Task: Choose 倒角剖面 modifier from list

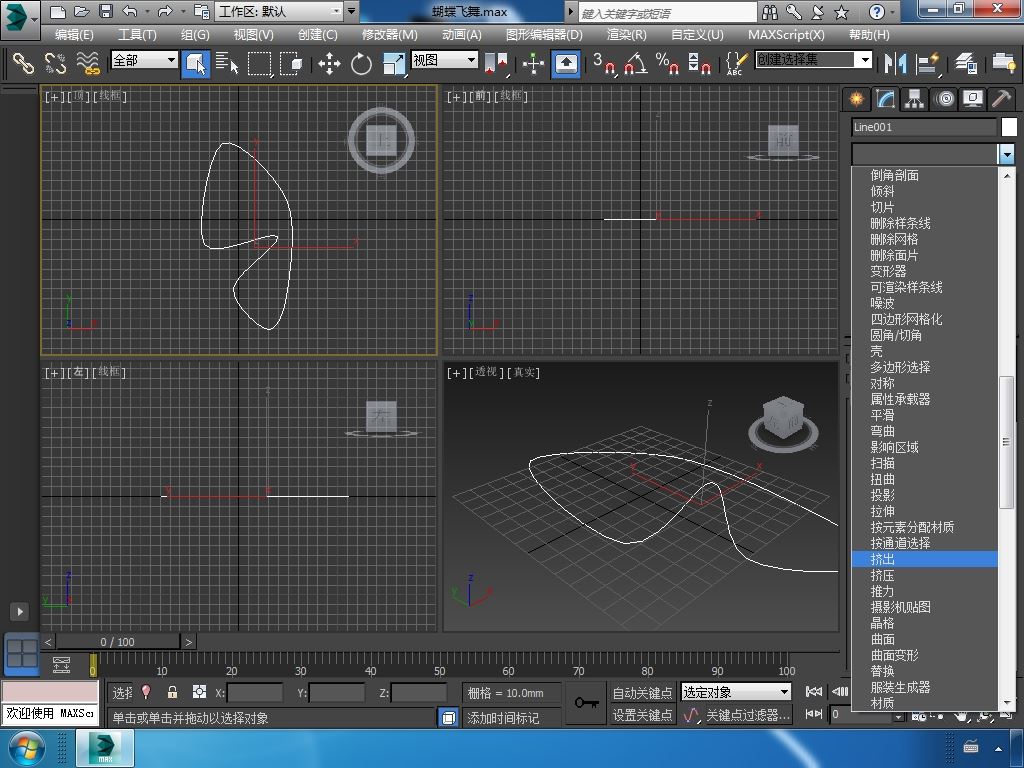Action: pos(924,175)
